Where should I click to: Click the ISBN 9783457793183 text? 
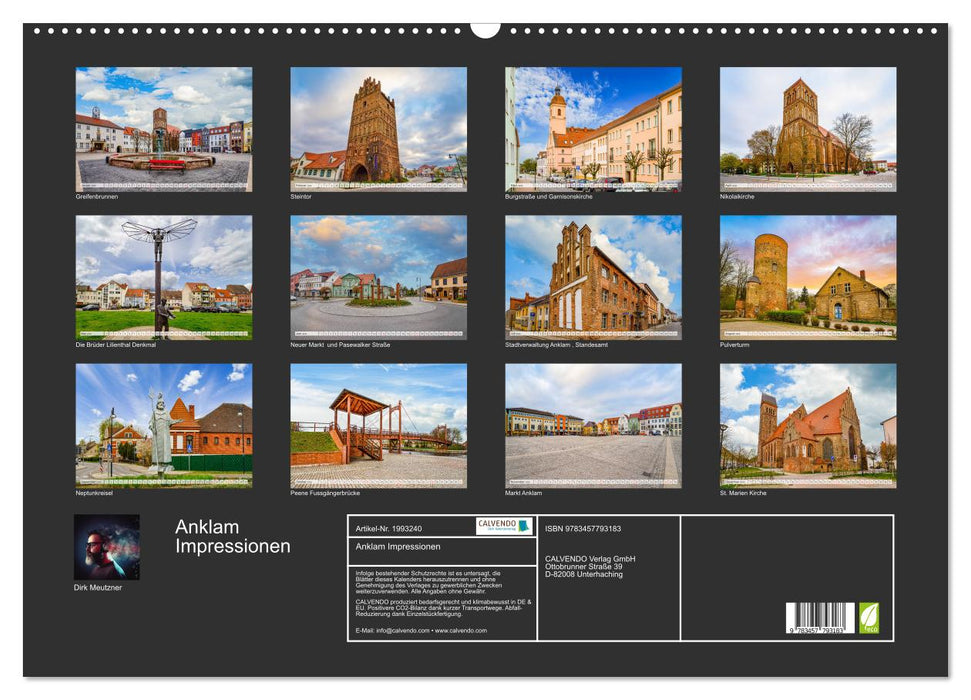[582, 527]
